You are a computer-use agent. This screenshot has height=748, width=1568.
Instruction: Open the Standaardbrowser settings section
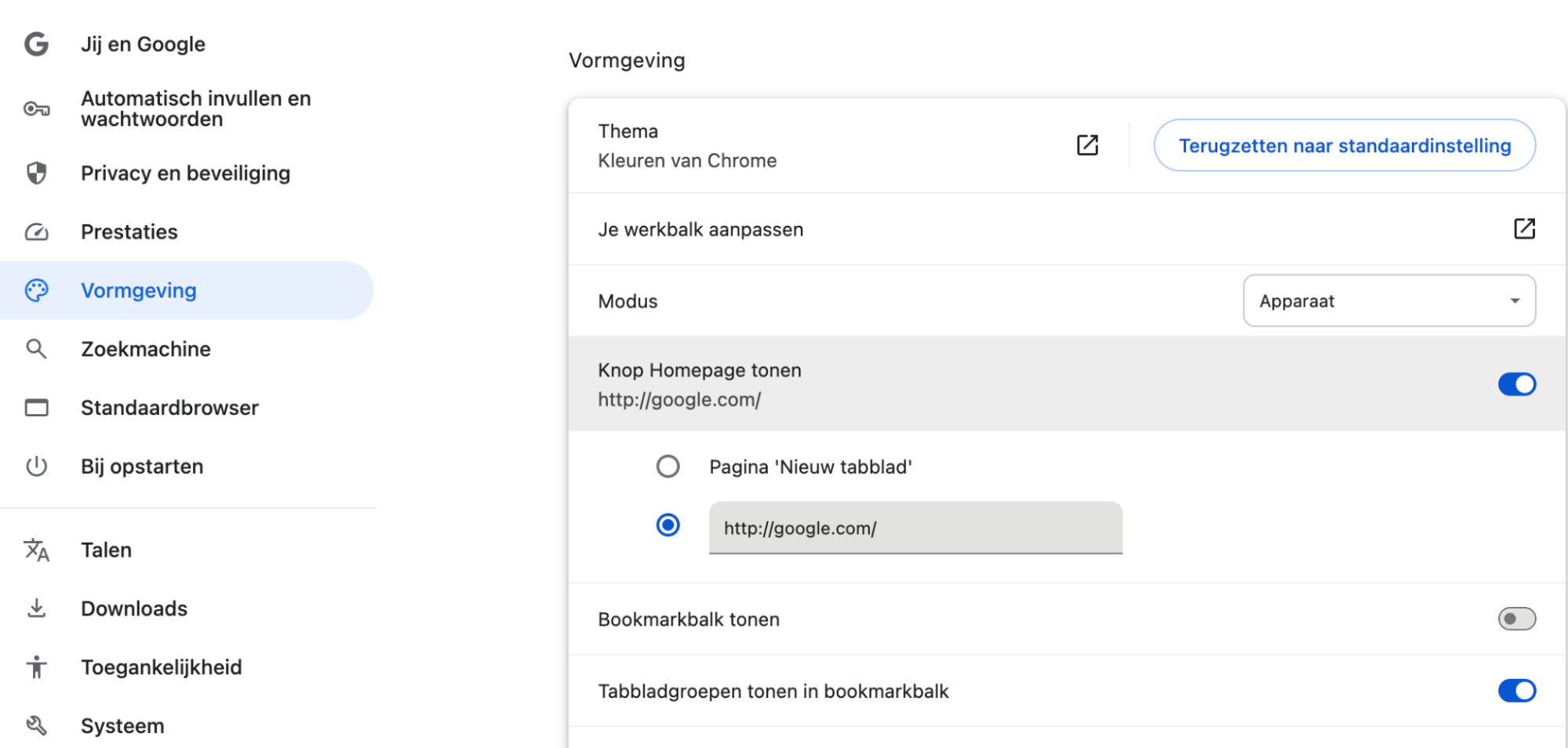coord(169,407)
